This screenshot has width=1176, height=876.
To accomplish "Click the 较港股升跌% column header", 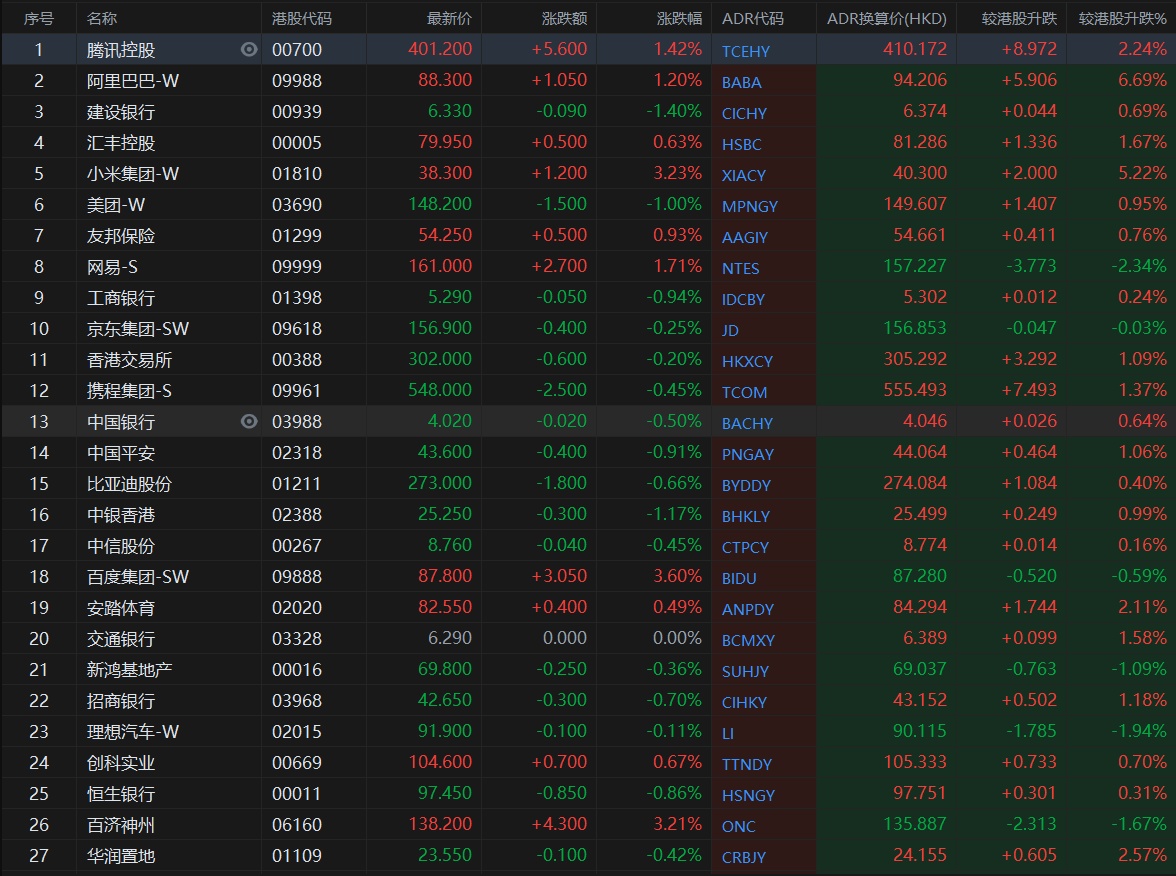I will [x=1122, y=19].
